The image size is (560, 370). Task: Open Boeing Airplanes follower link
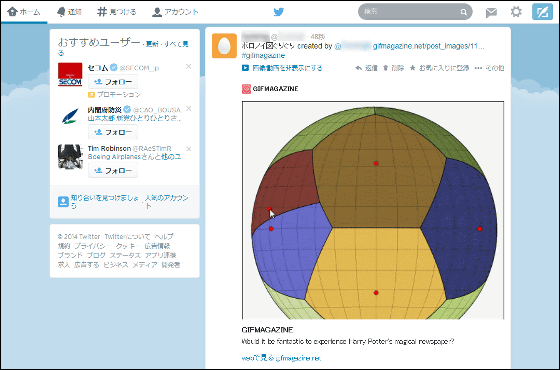coord(114,157)
